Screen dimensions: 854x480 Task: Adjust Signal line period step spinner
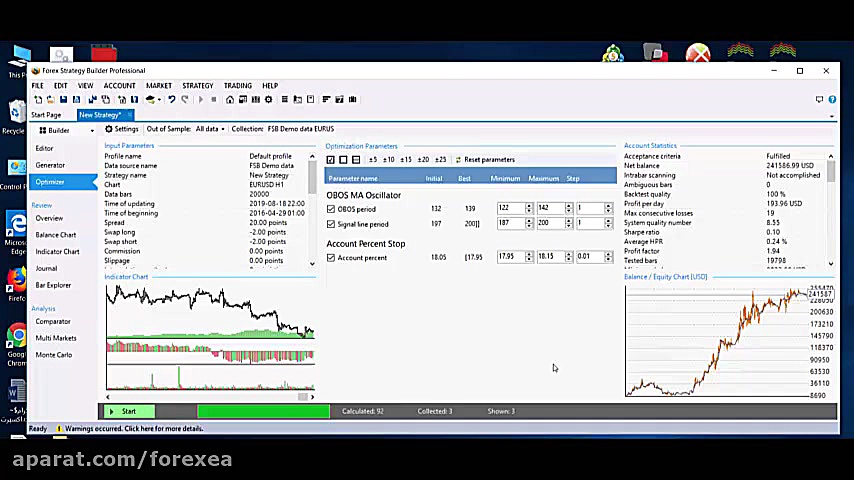coord(608,223)
